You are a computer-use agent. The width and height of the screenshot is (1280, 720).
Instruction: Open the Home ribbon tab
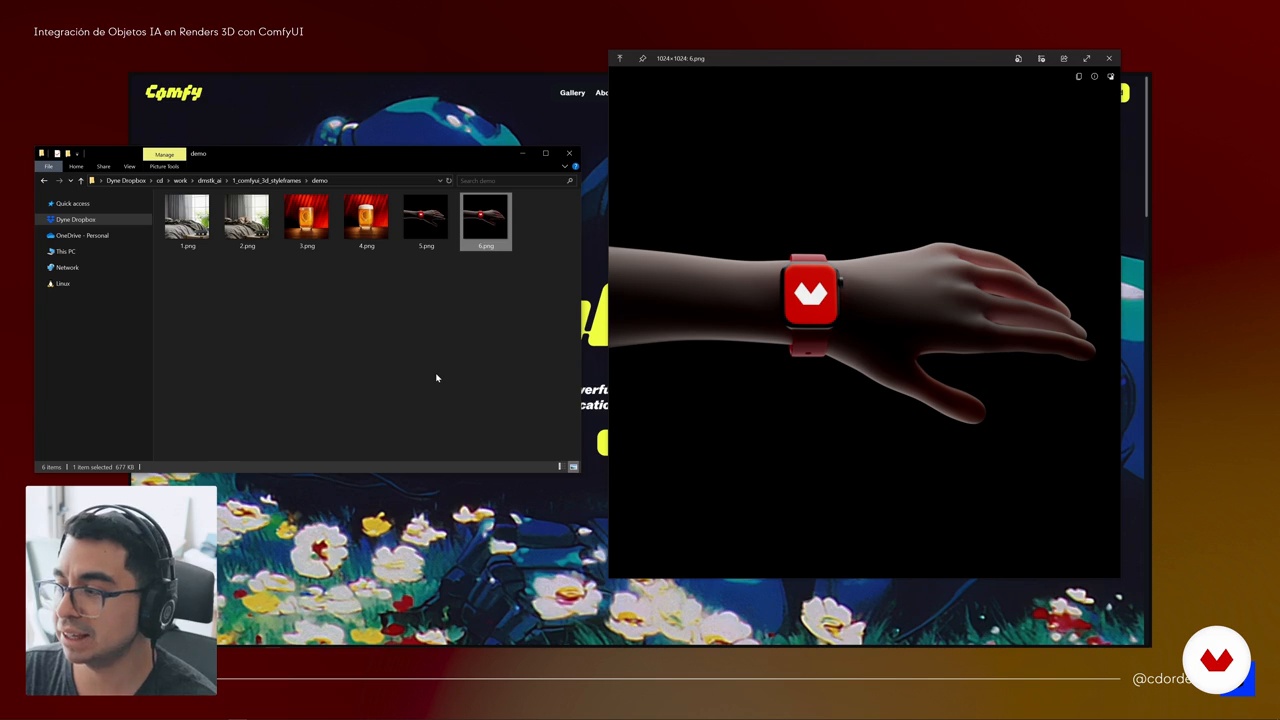tap(76, 166)
